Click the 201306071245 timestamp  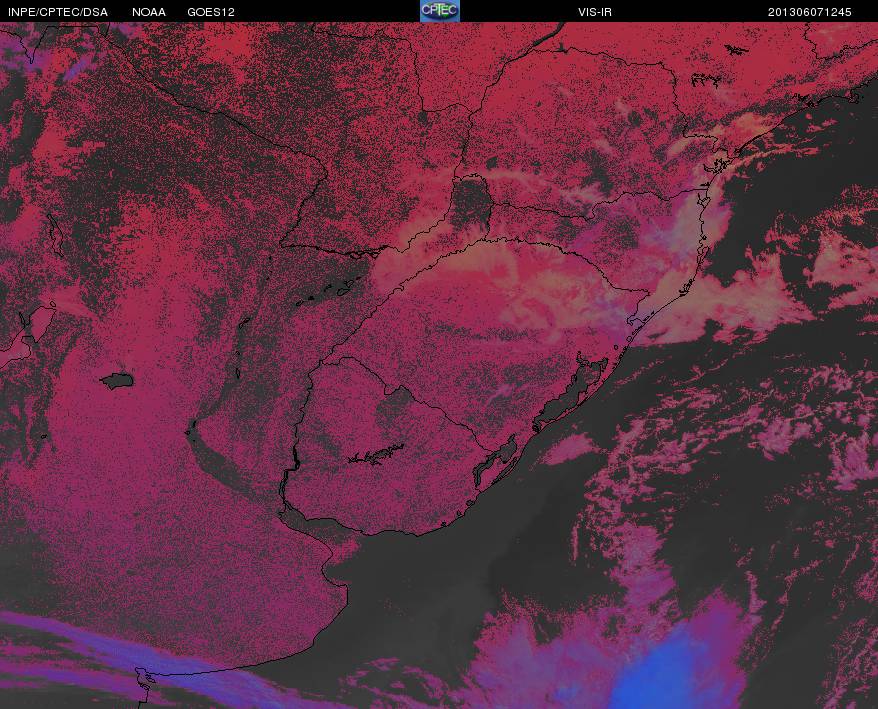(x=810, y=12)
